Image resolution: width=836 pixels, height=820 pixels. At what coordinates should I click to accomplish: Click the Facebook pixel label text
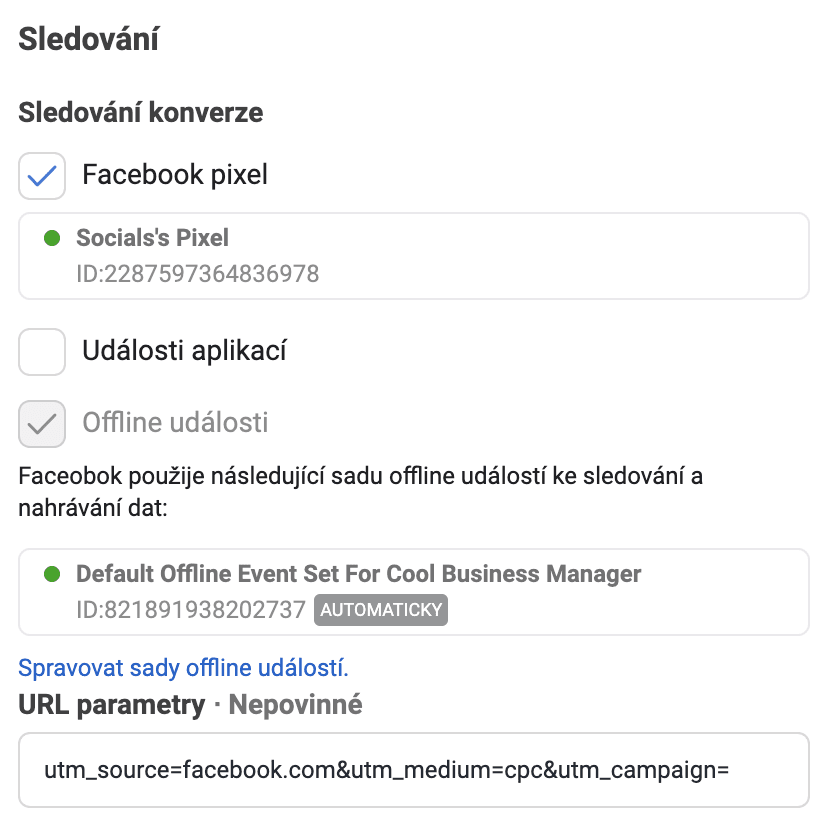(174, 175)
